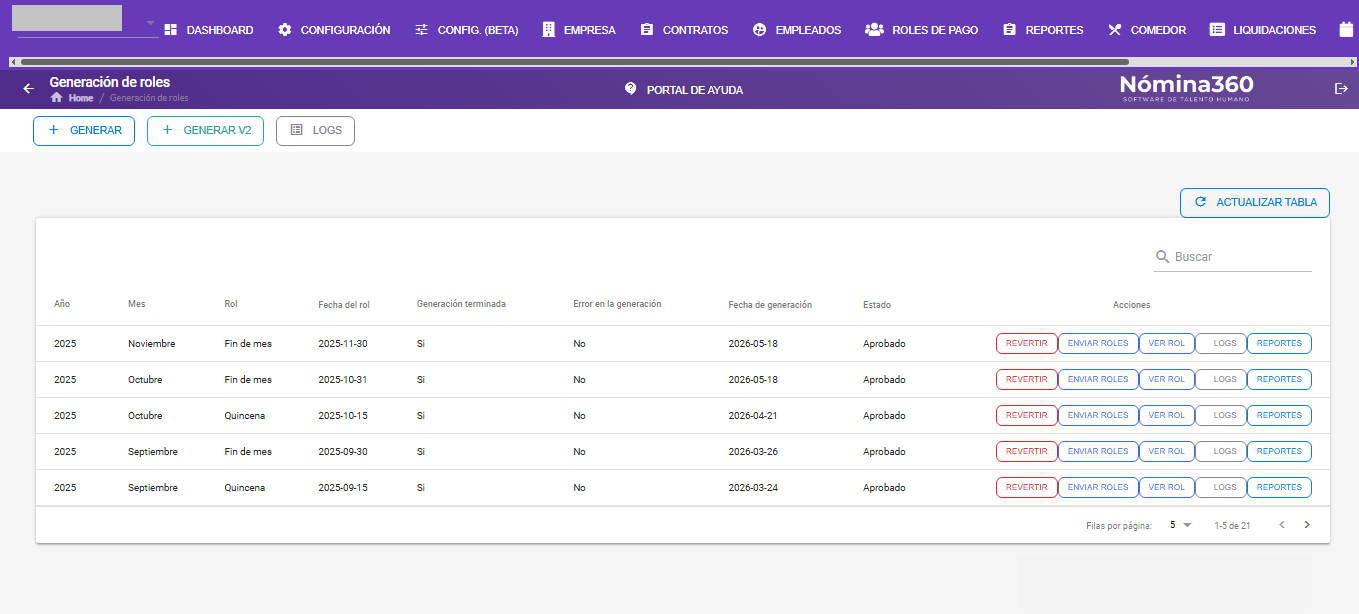1359x614 pixels.
Task: Click the Empleados face icon
Action: click(759, 30)
